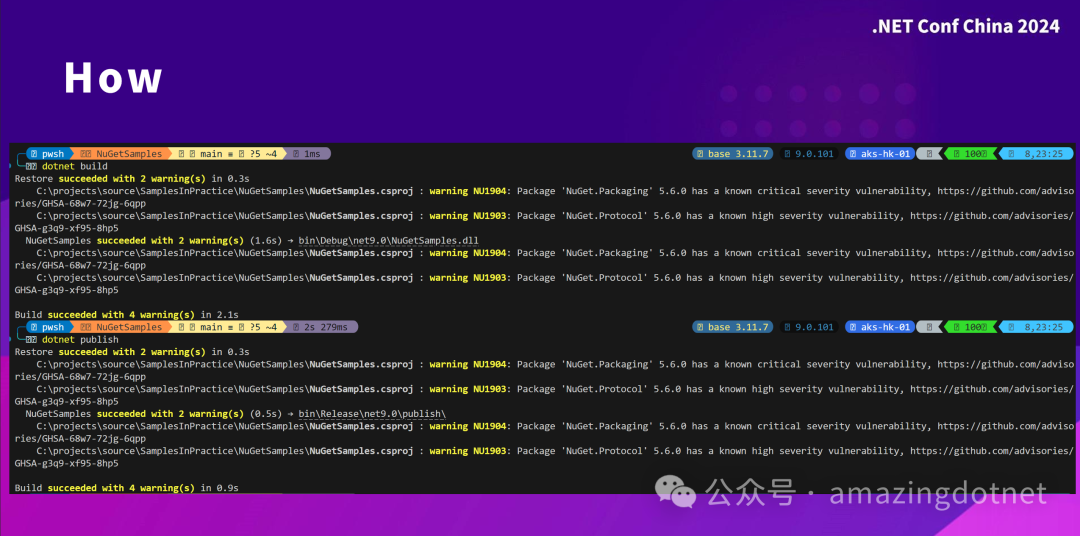This screenshot has height=536, width=1080.
Task: Click the '9.0.101' .NET SDK segment of the dotnet build prompt
Action: point(809,154)
